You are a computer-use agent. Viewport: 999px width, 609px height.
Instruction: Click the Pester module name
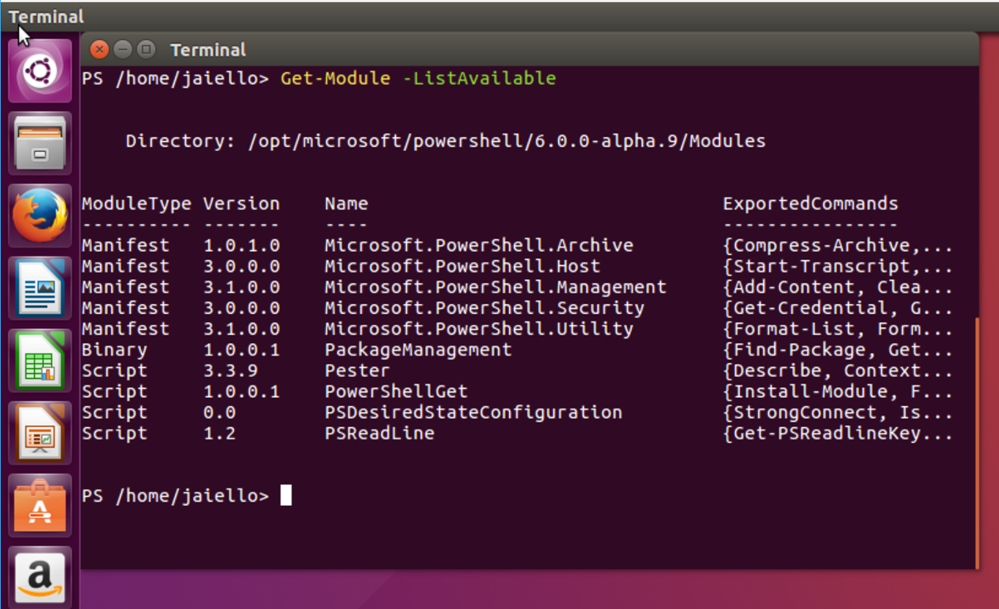(357, 371)
